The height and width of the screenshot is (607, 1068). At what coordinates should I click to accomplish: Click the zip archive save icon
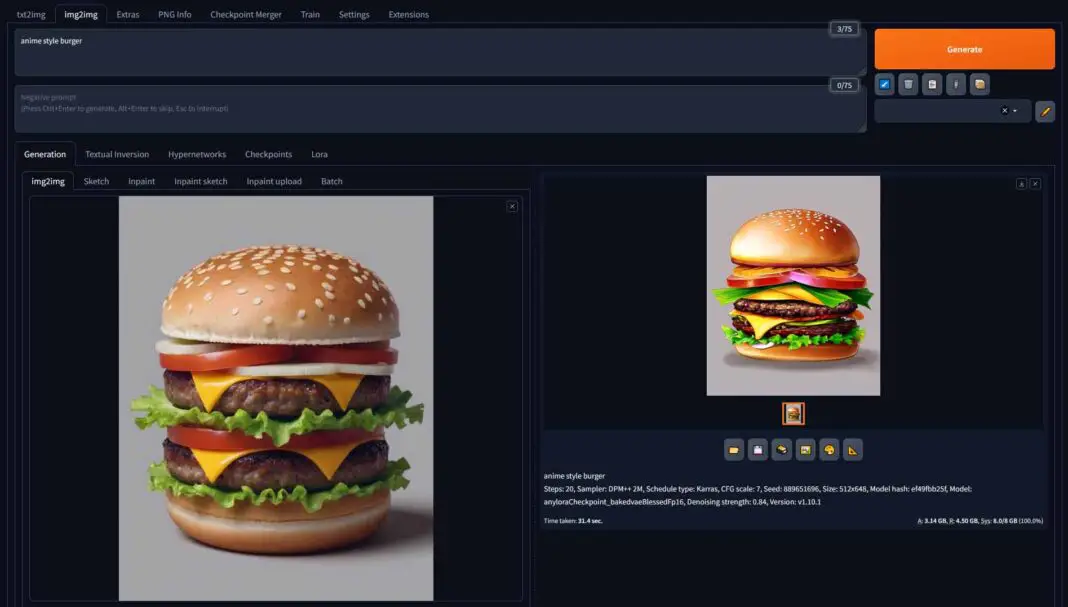781,450
